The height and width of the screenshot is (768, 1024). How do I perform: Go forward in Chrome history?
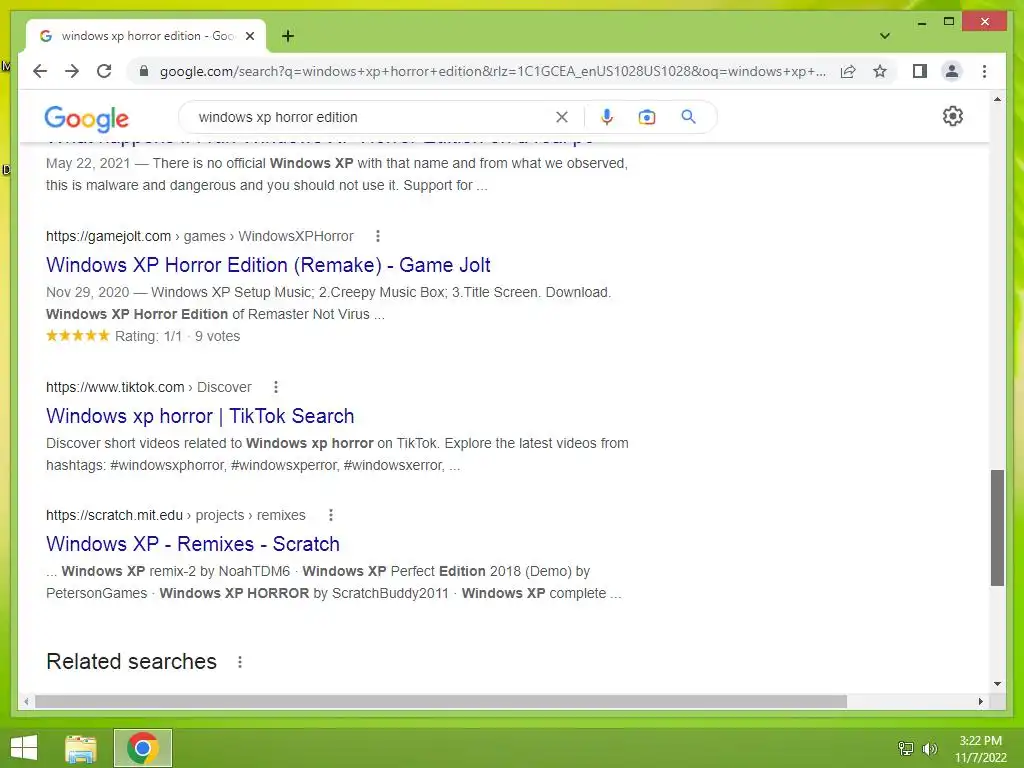(x=72, y=71)
